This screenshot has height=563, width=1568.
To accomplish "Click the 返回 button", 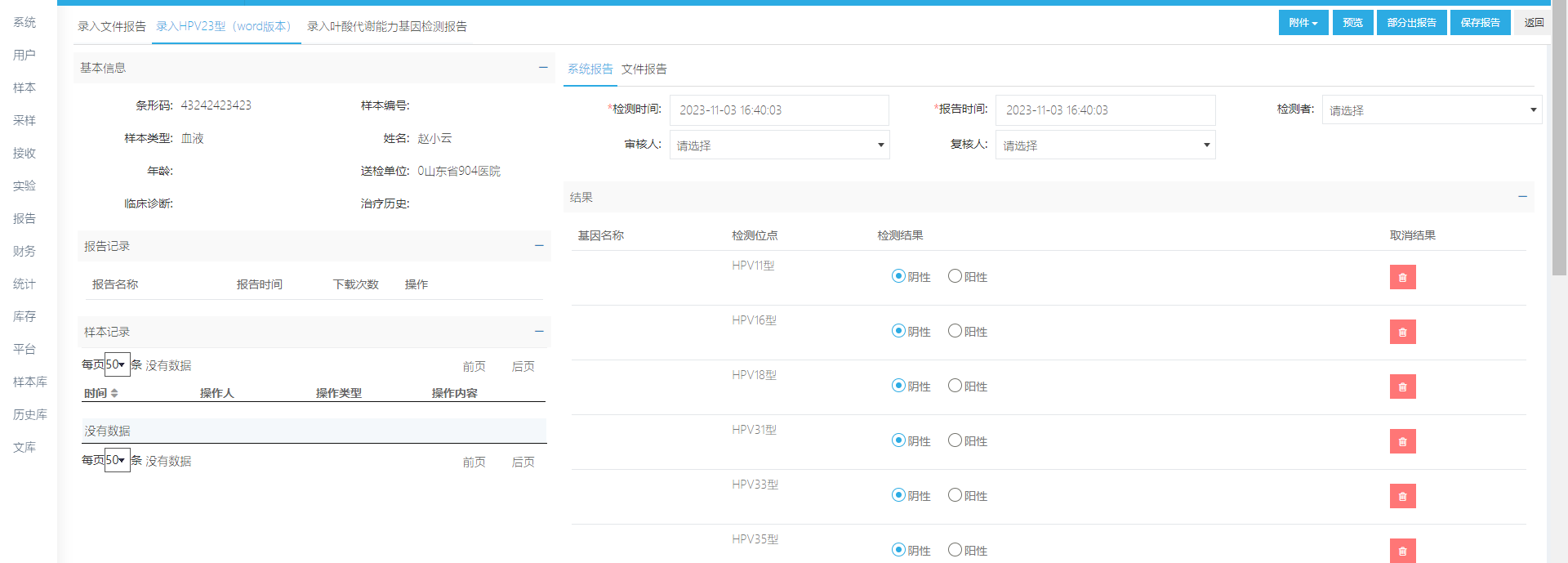I will pos(1534,23).
